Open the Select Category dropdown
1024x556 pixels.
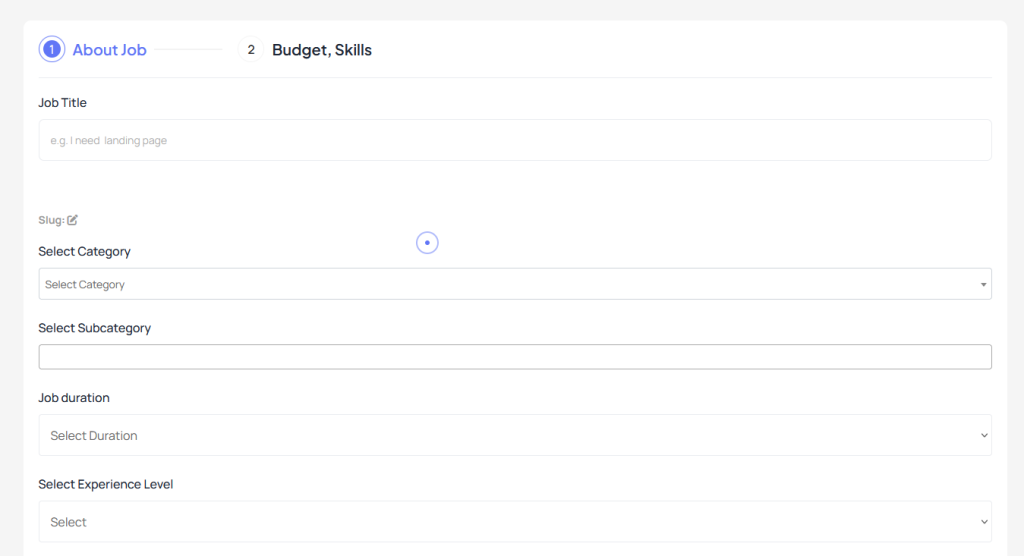point(515,284)
